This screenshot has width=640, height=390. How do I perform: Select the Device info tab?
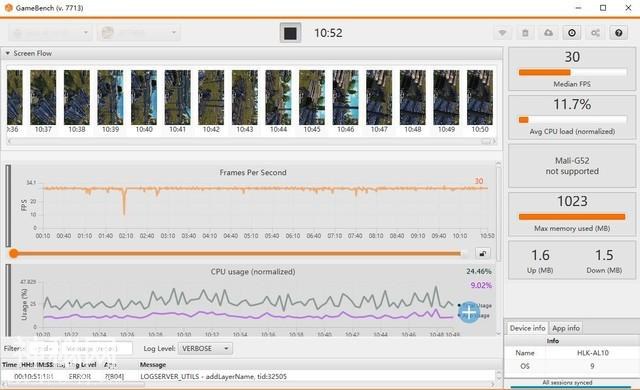pos(527,328)
